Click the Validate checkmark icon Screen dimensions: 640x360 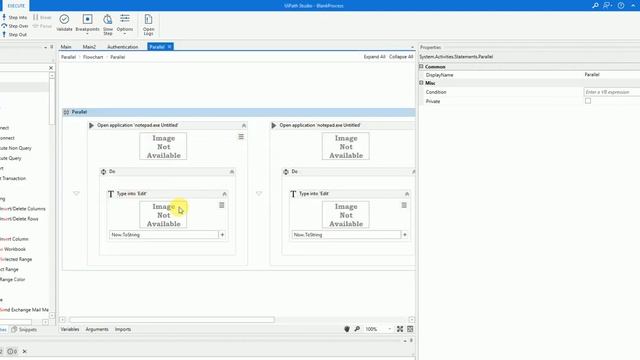pyautogui.click(x=64, y=19)
